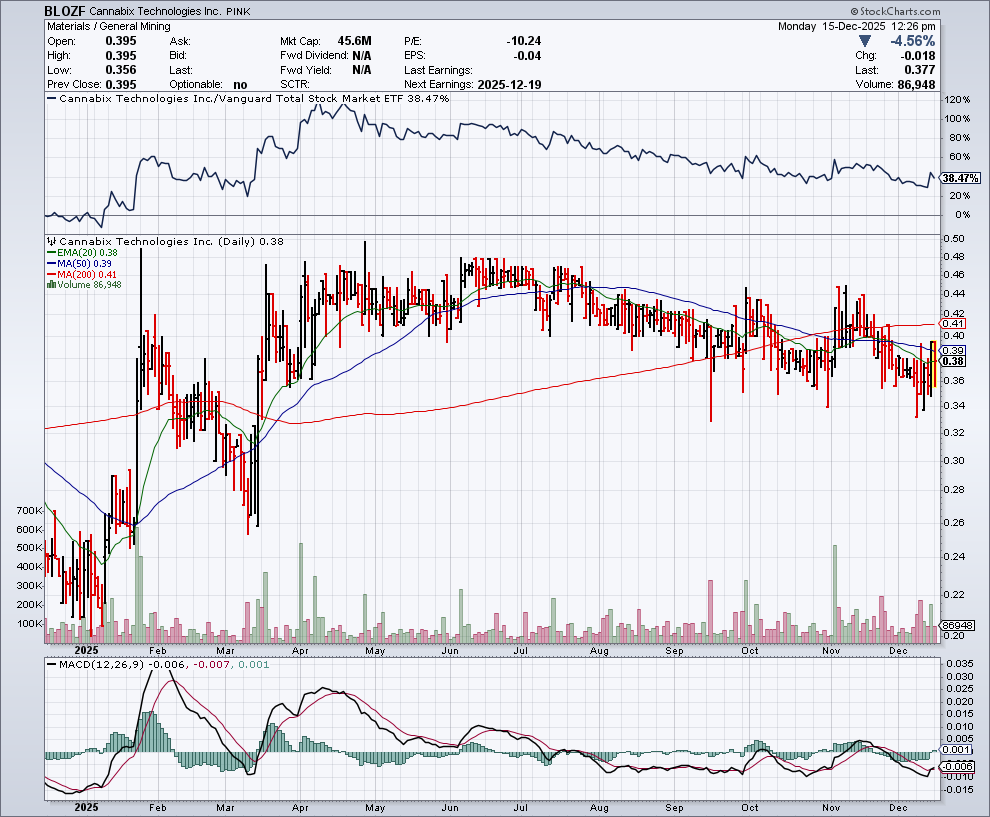Click the EMA(20) green legend marker
The image size is (990, 817).
52,253
